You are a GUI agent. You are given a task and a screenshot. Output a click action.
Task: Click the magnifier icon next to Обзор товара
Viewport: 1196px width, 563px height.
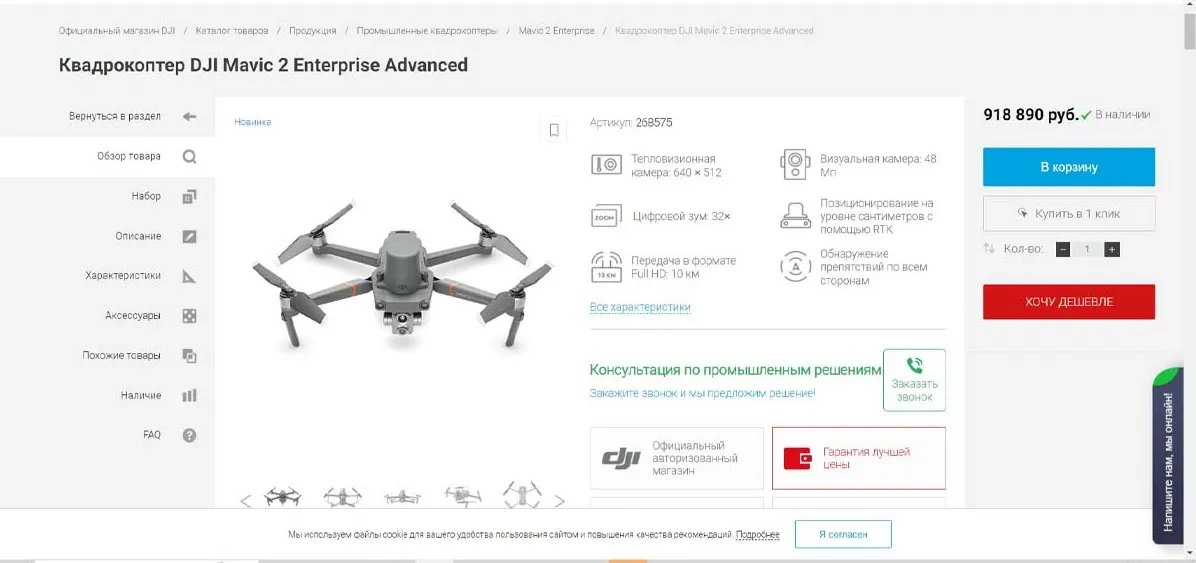(189, 156)
